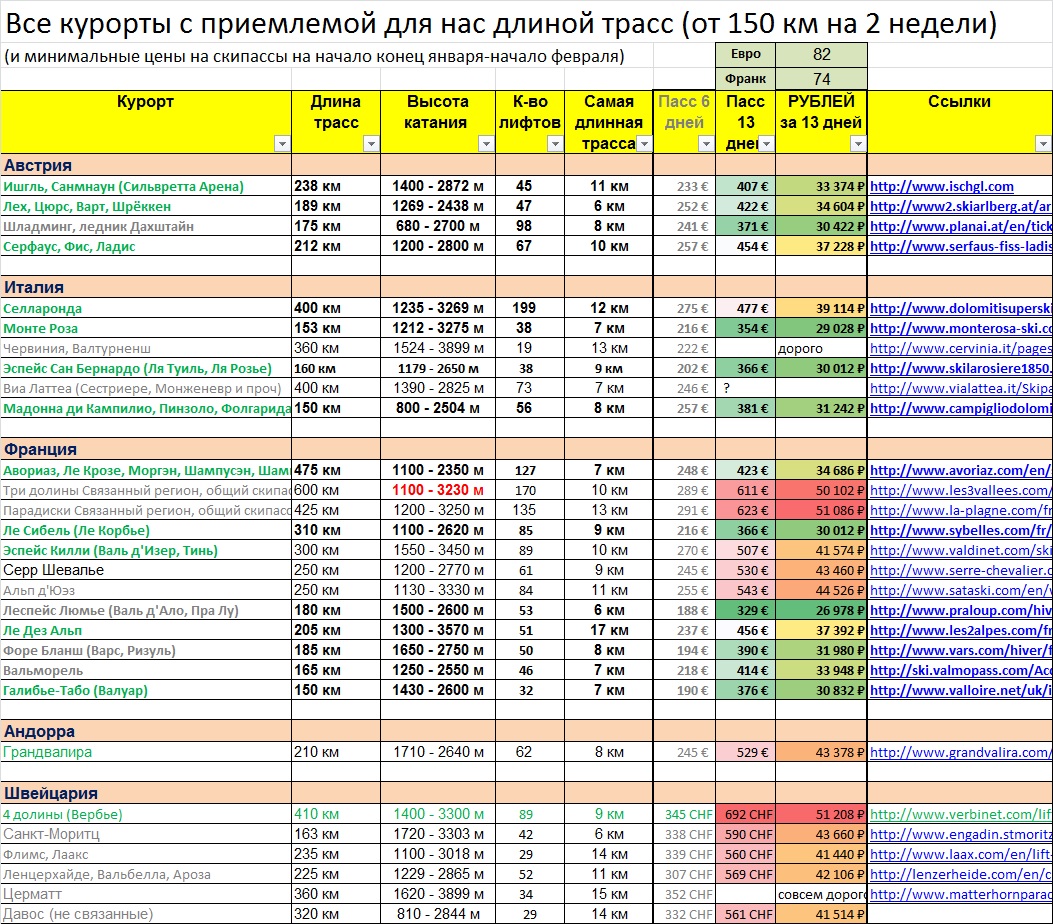Open the vars.com link
This screenshot has height=924, width=1053.
[x=961, y=650]
